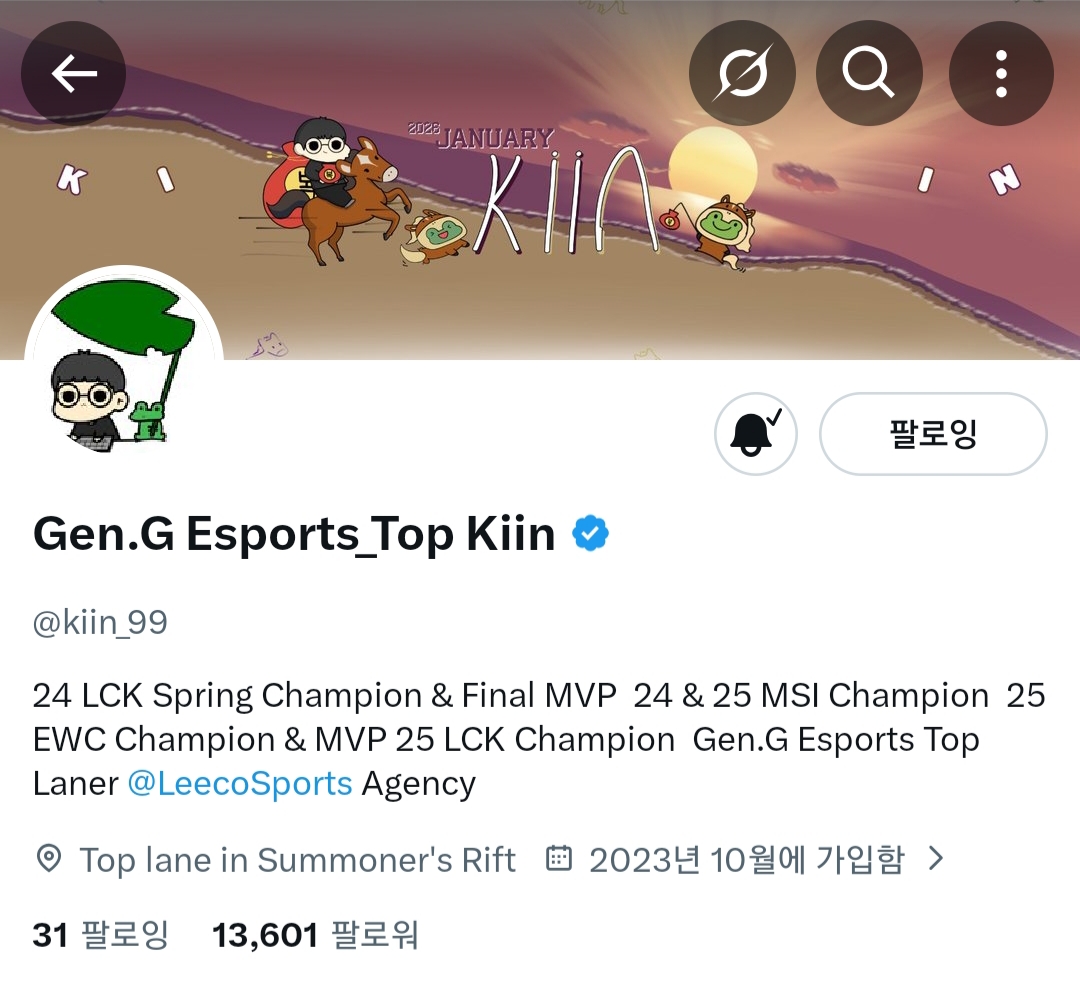The width and height of the screenshot is (1080, 987).
Task: Open Grok profile summary icon
Action: (742, 73)
